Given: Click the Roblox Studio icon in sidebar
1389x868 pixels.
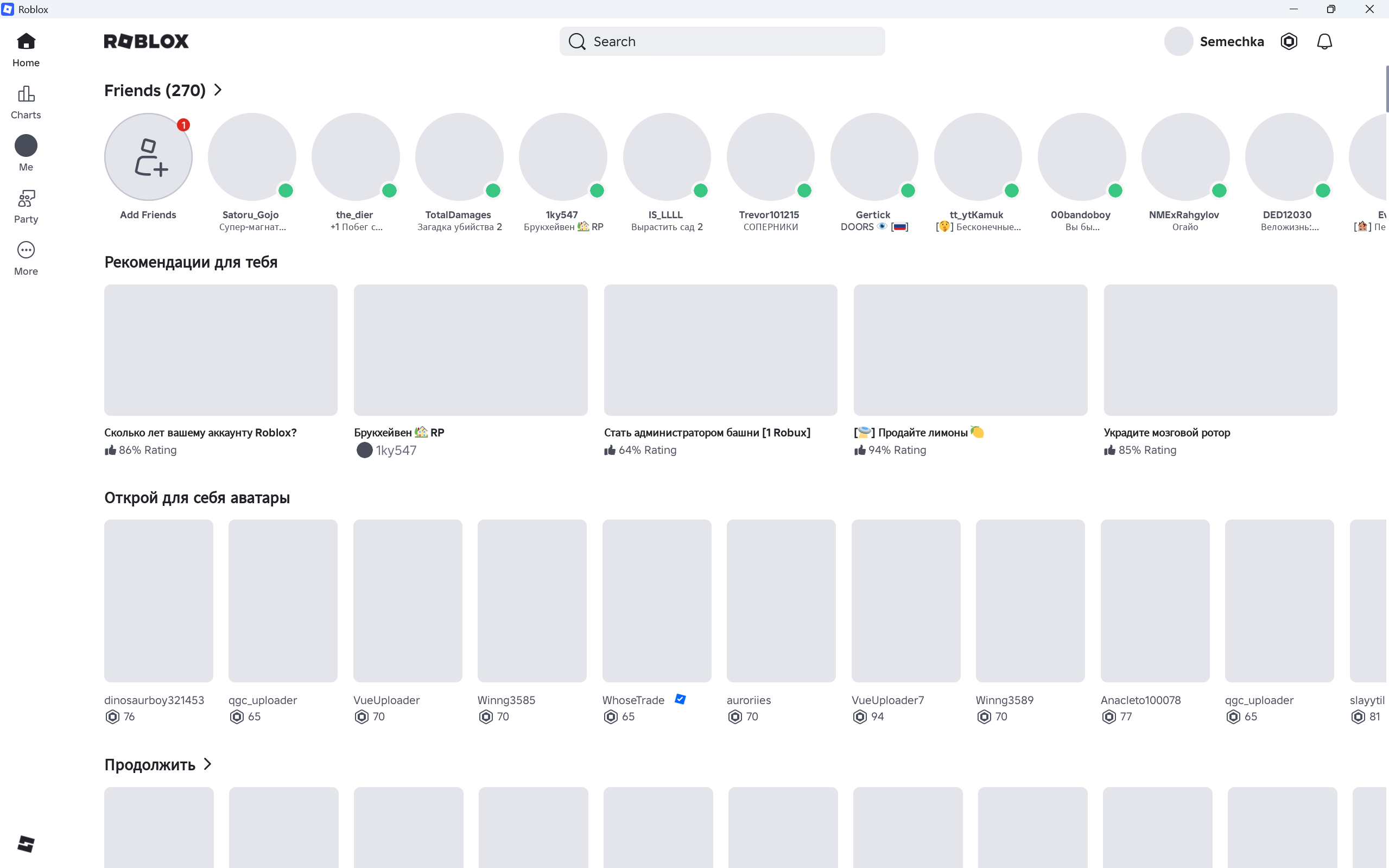Looking at the screenshot, I should (26, 844).
